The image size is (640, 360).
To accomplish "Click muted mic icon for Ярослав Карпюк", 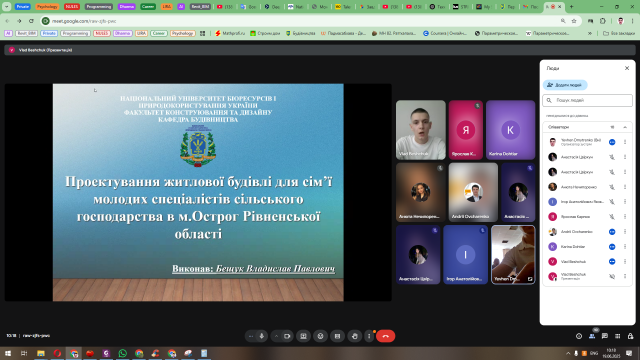I will tap(612, 217).
